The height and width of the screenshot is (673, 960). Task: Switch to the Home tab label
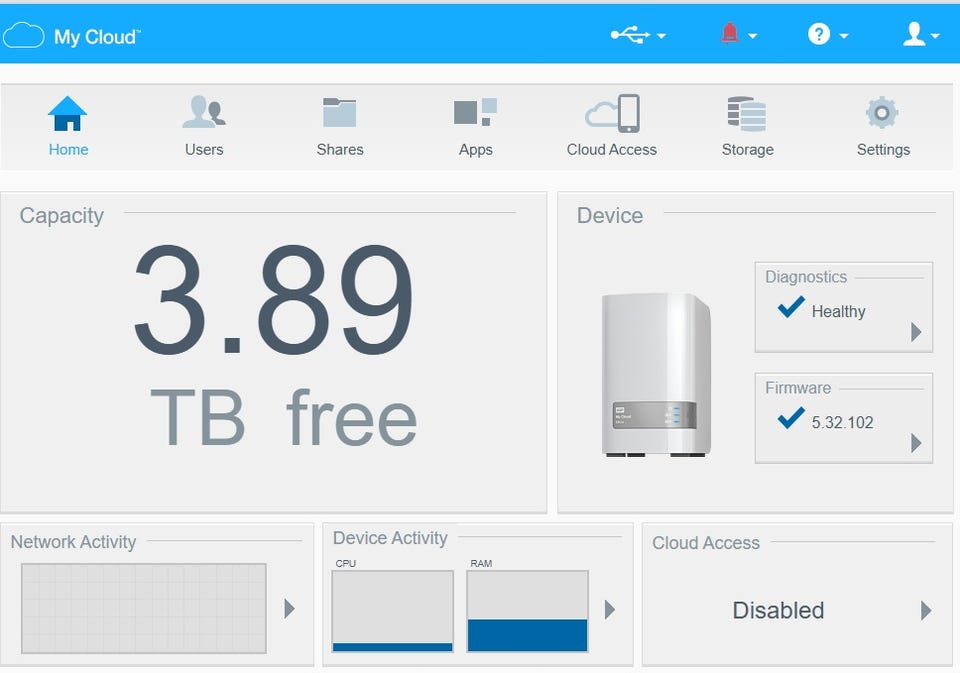click(x=69, y=149)
